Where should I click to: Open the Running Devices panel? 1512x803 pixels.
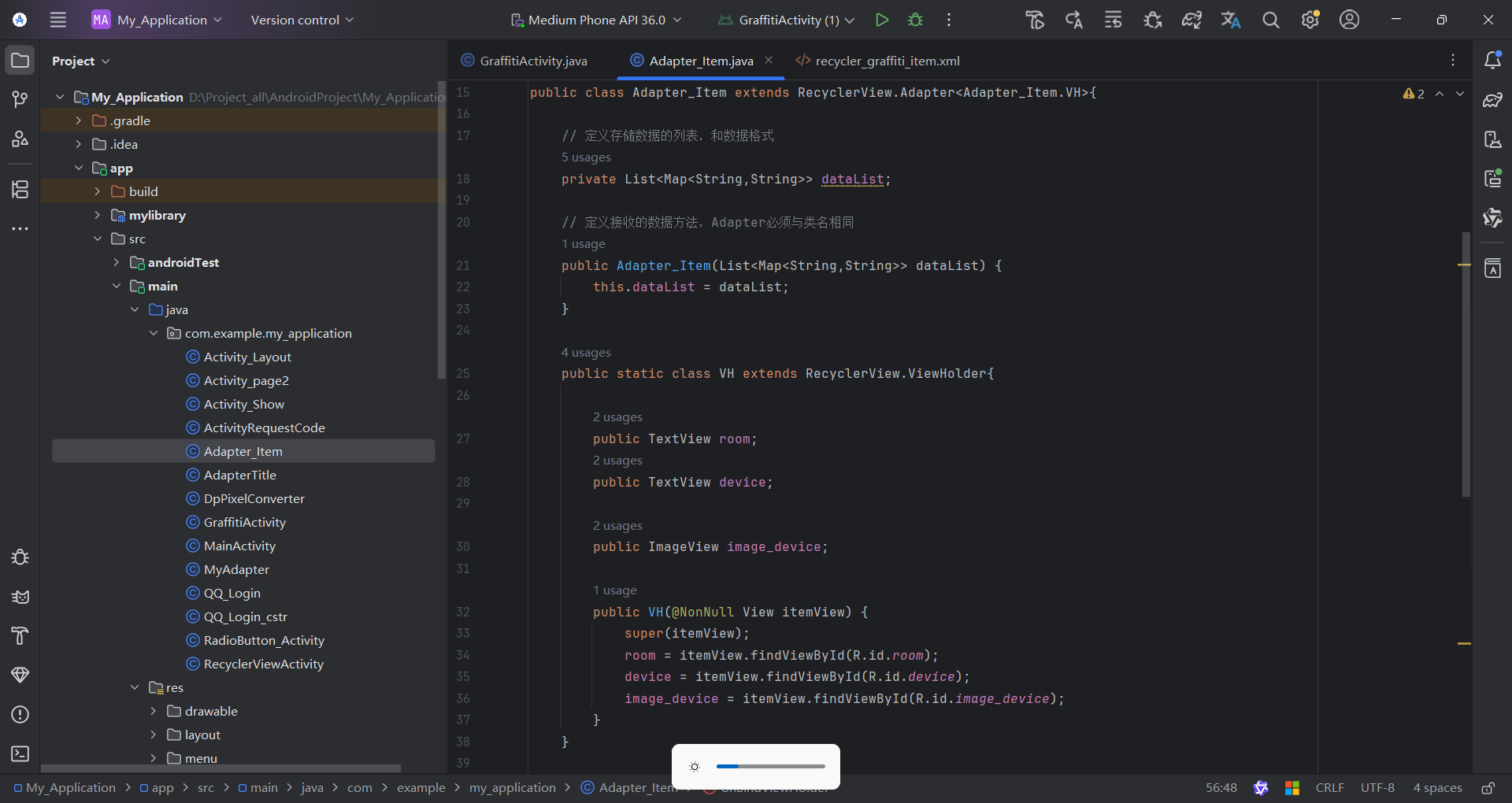[1492, 179]
